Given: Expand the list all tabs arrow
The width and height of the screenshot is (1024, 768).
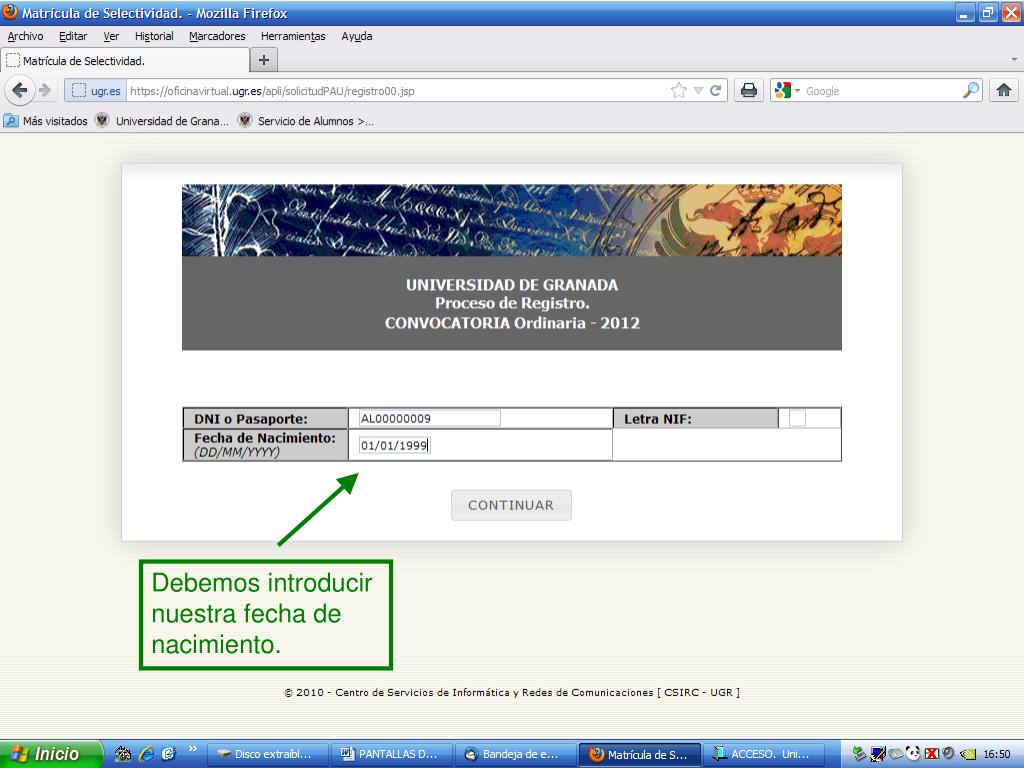Looking at the screenshot, I should coord(1014,59).
